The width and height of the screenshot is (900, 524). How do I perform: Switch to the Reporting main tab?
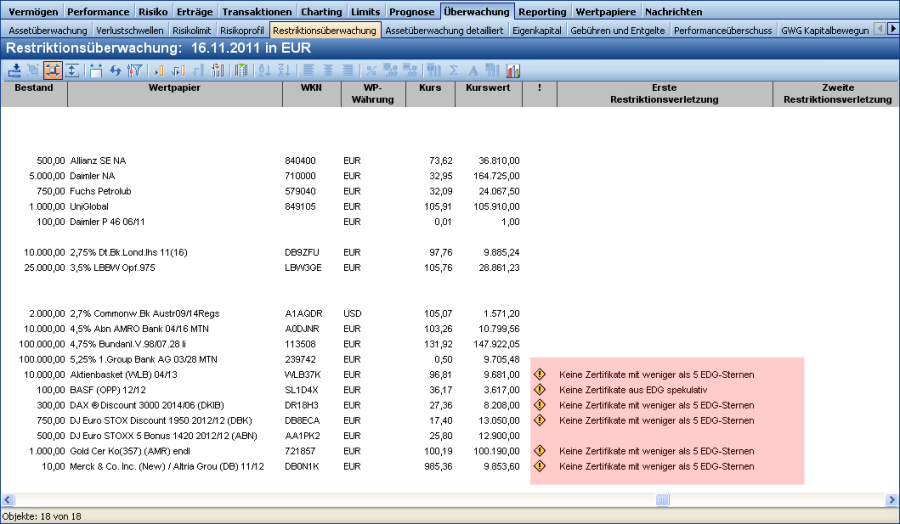543,11
